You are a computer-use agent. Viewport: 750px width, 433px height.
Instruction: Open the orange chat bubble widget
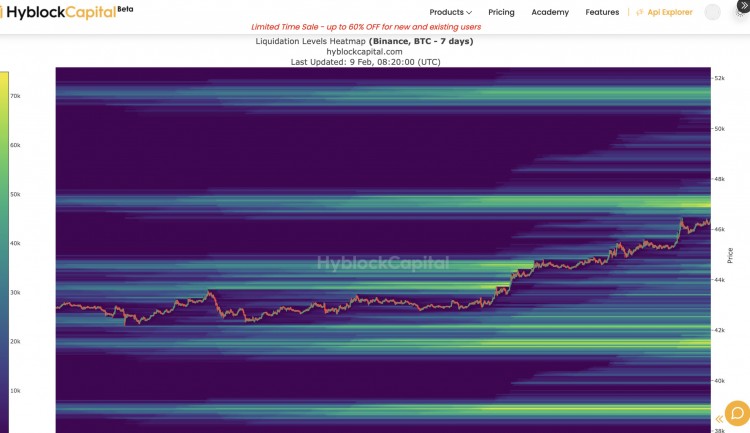(737, 413)
